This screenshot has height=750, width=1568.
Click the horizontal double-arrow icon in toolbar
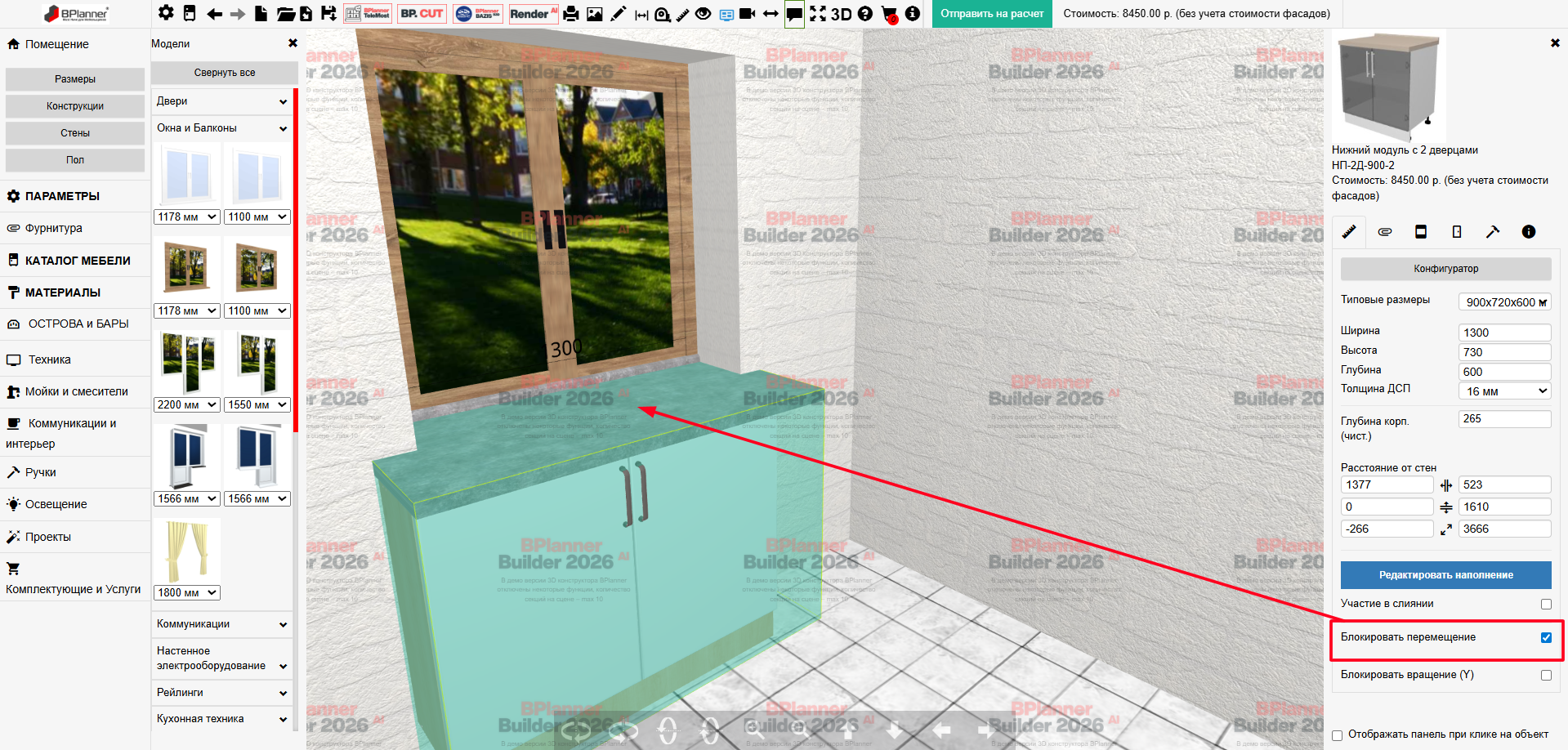click(x=771, y=14)
